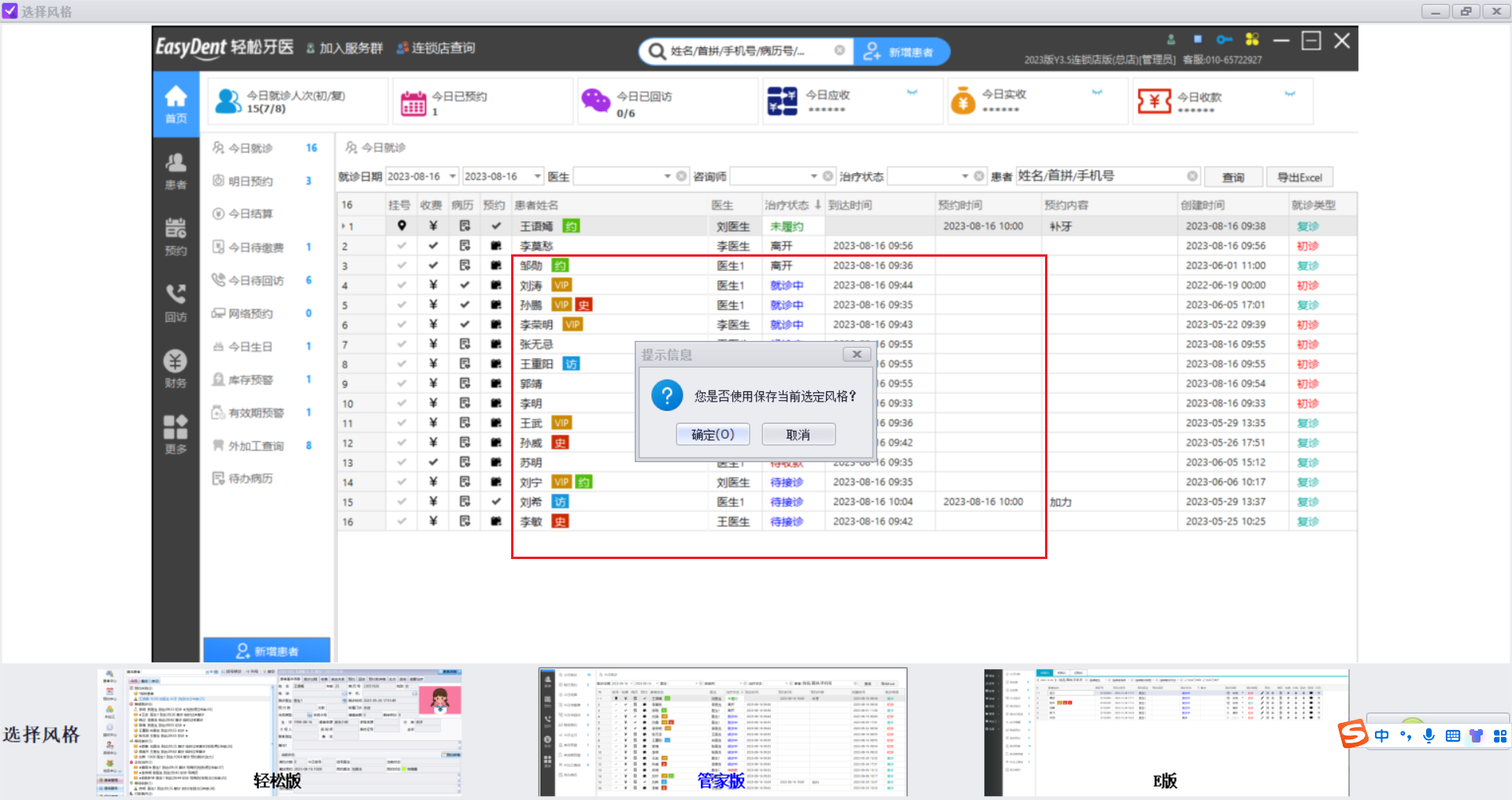1512x800 pixels.
Task: Select 外加工查询 in the left list
Action: click(x=256, y=446)
